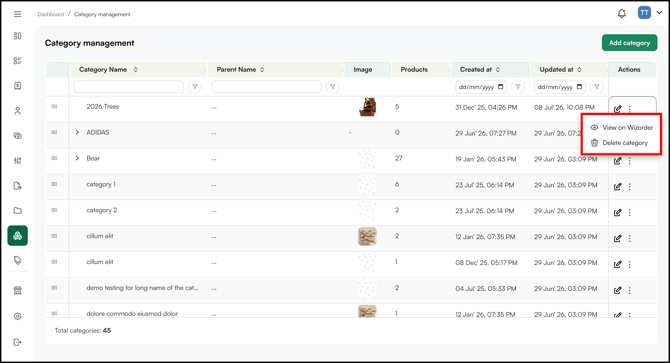
Task: Open the document sidebar icon
Action: (x=18, y=86)
